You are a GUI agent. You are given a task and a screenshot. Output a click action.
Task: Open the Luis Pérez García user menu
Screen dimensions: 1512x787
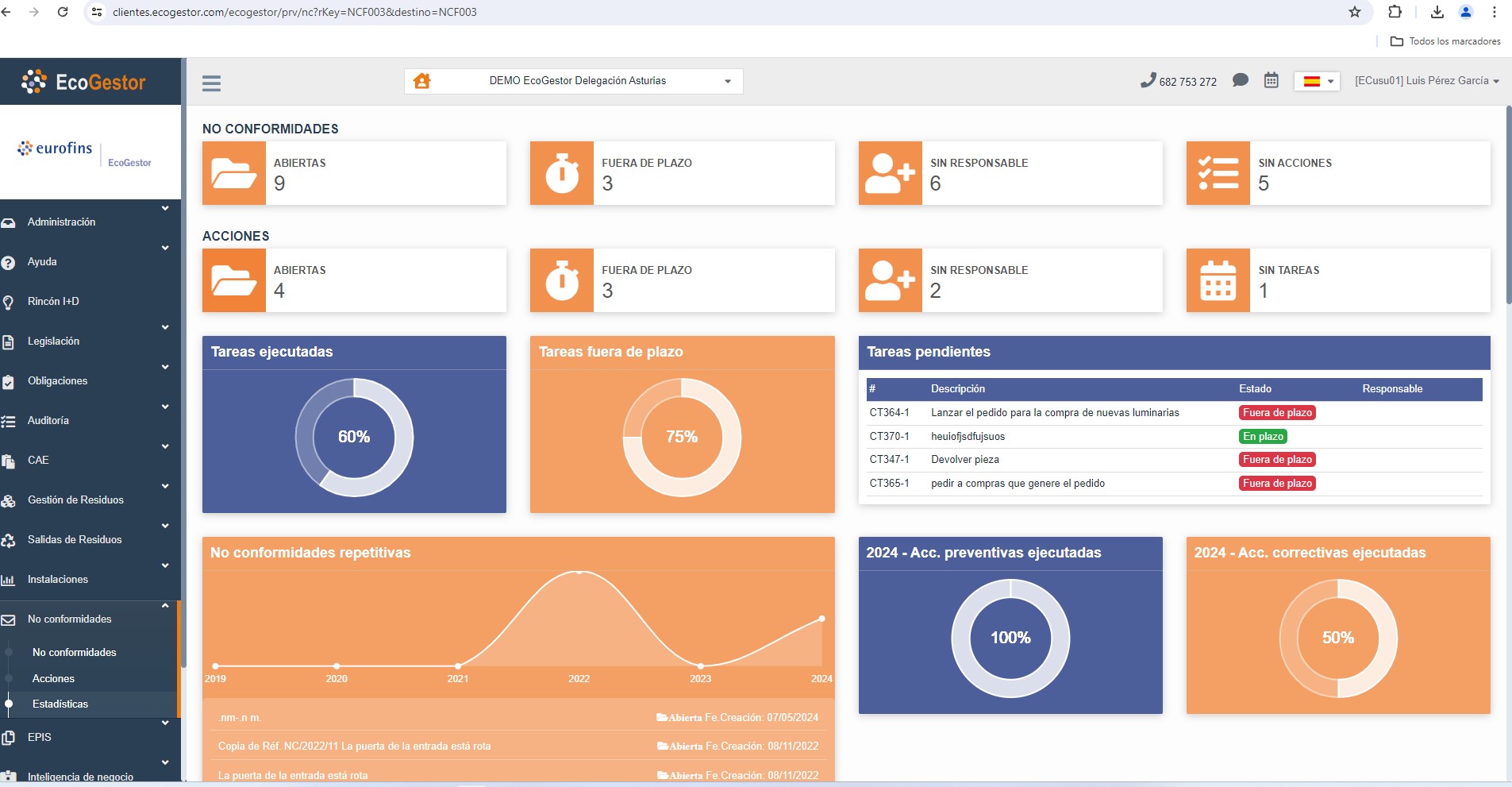pyautogui.click(x=1425, y=81)
